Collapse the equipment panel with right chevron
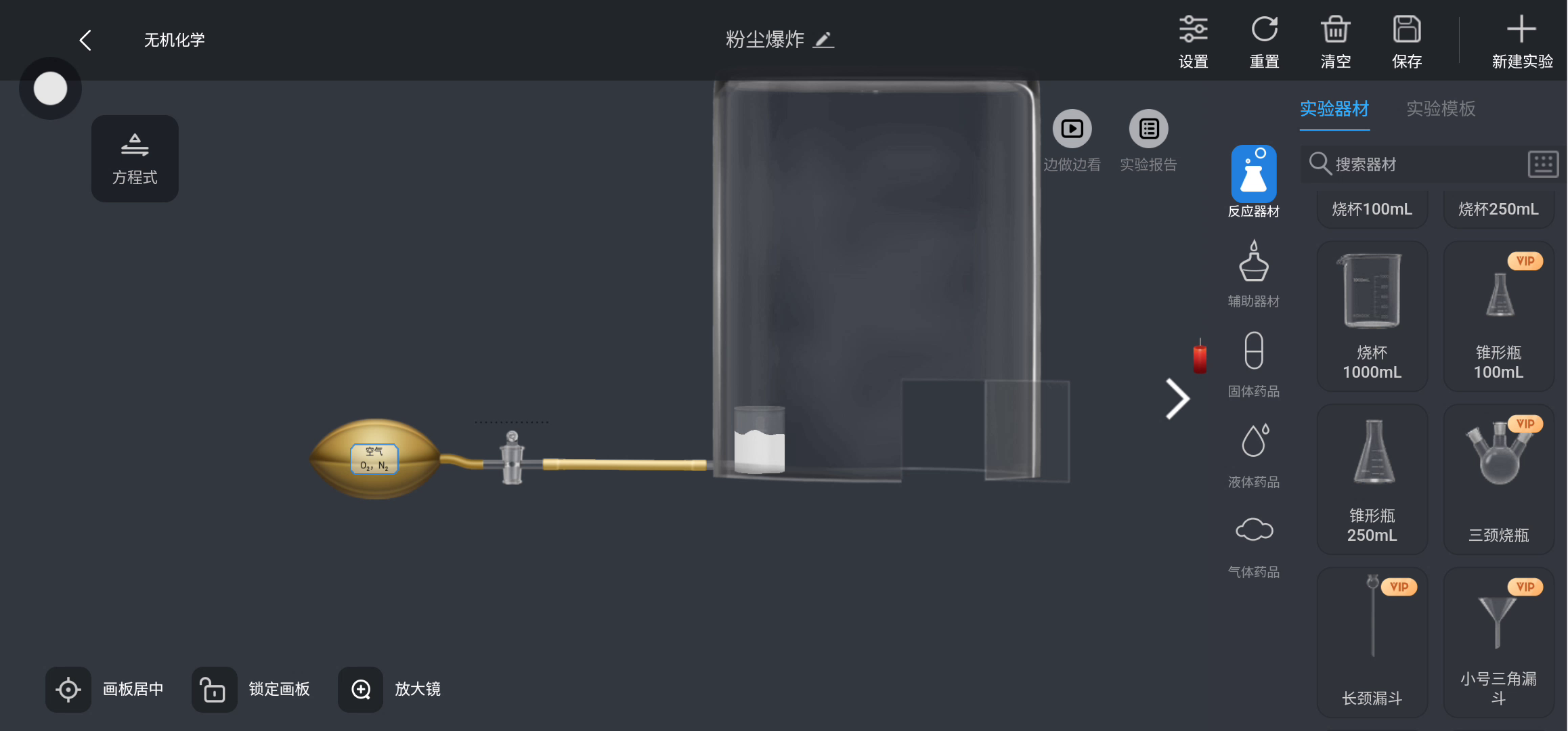Screen dimensions: 1568x731 [1177, 399]
